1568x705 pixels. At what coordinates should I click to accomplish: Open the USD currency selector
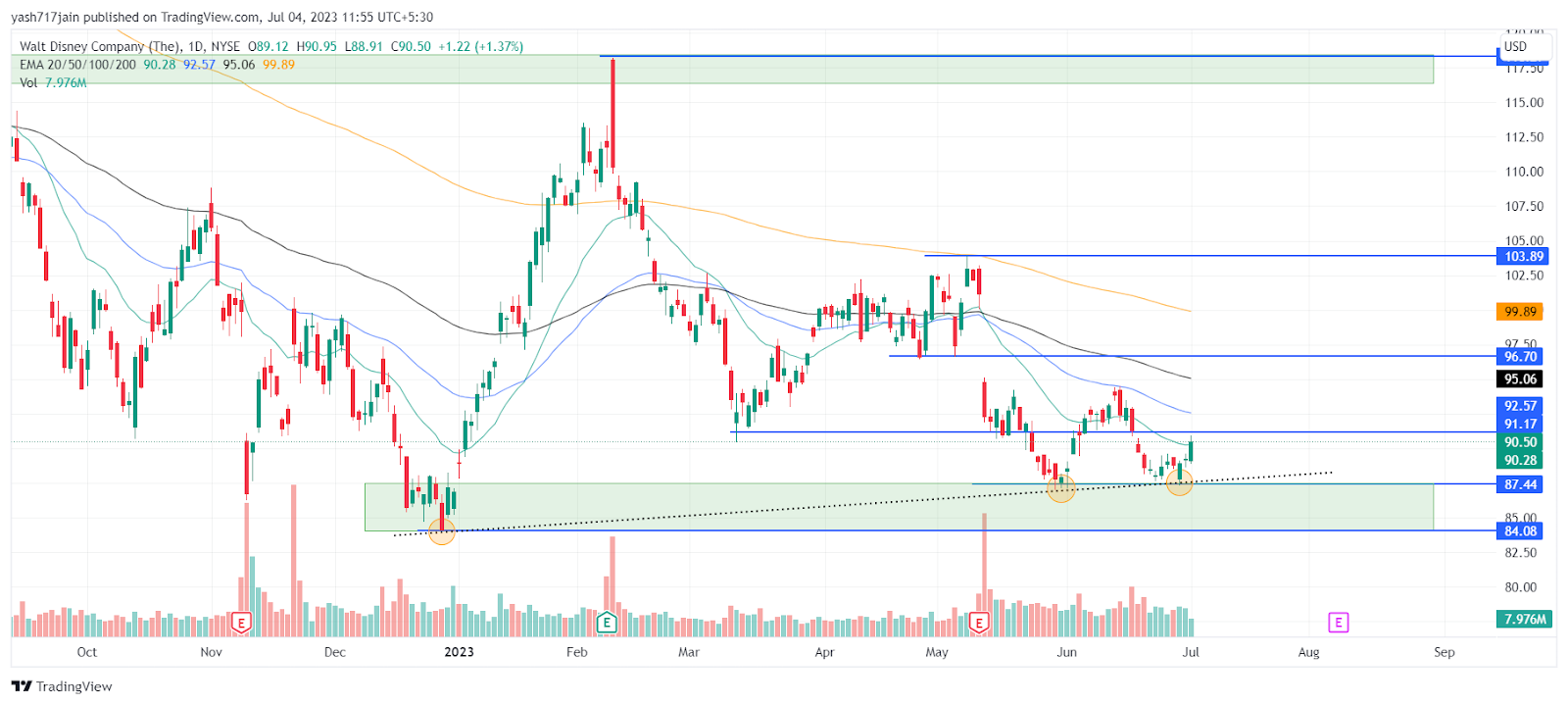coord(1524,47)
